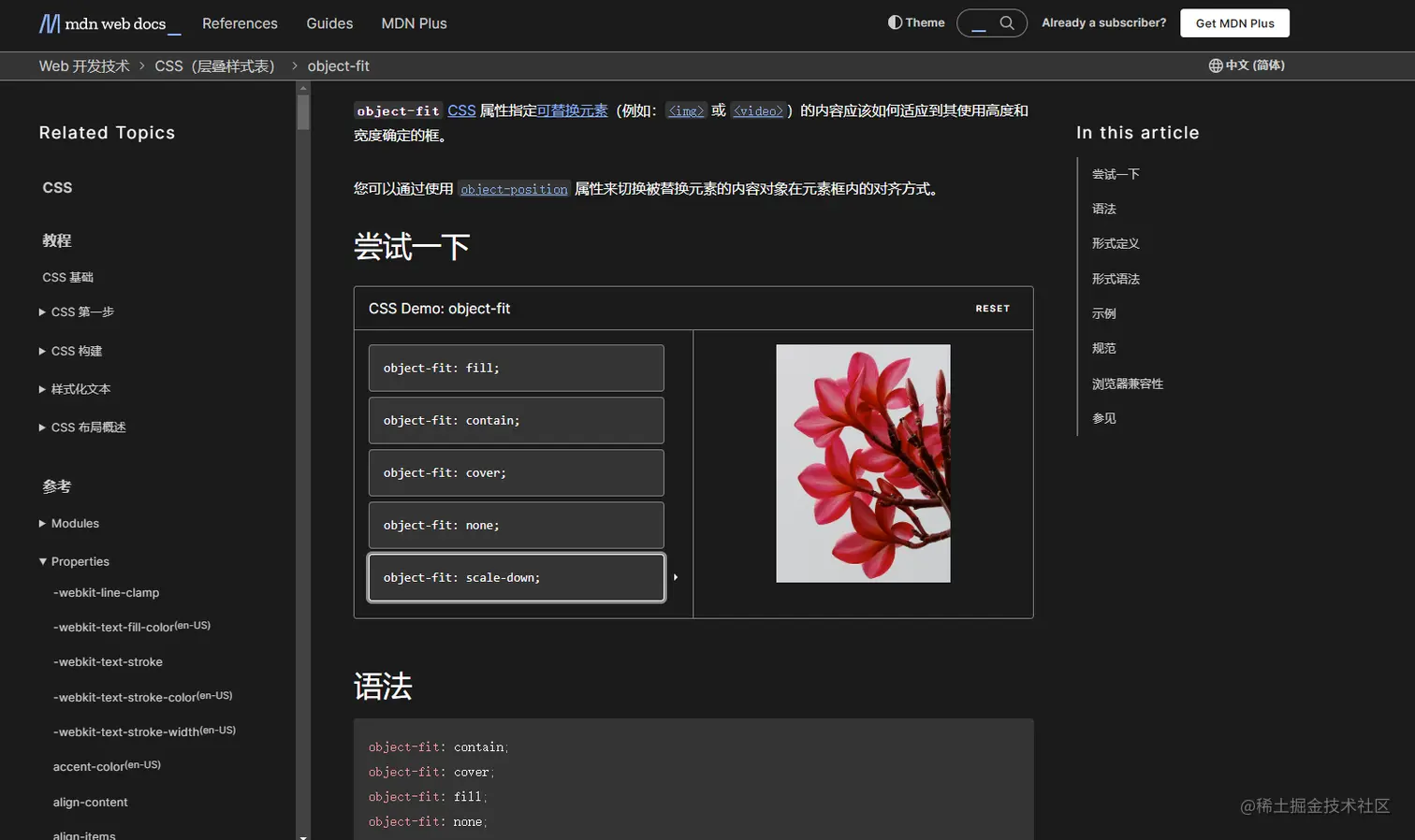Click the Get MDN Plus button
This screenshot has height=840, width=1415.
[1235, 23]
